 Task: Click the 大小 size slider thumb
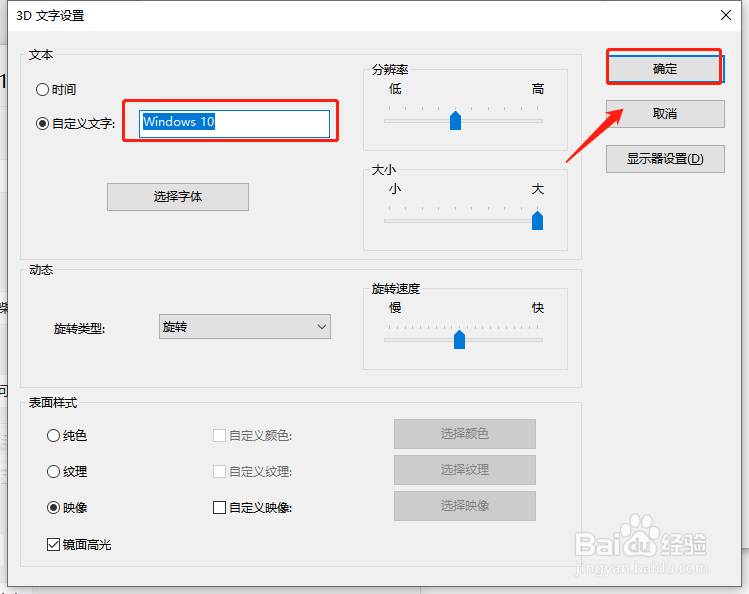coord(537,221)
